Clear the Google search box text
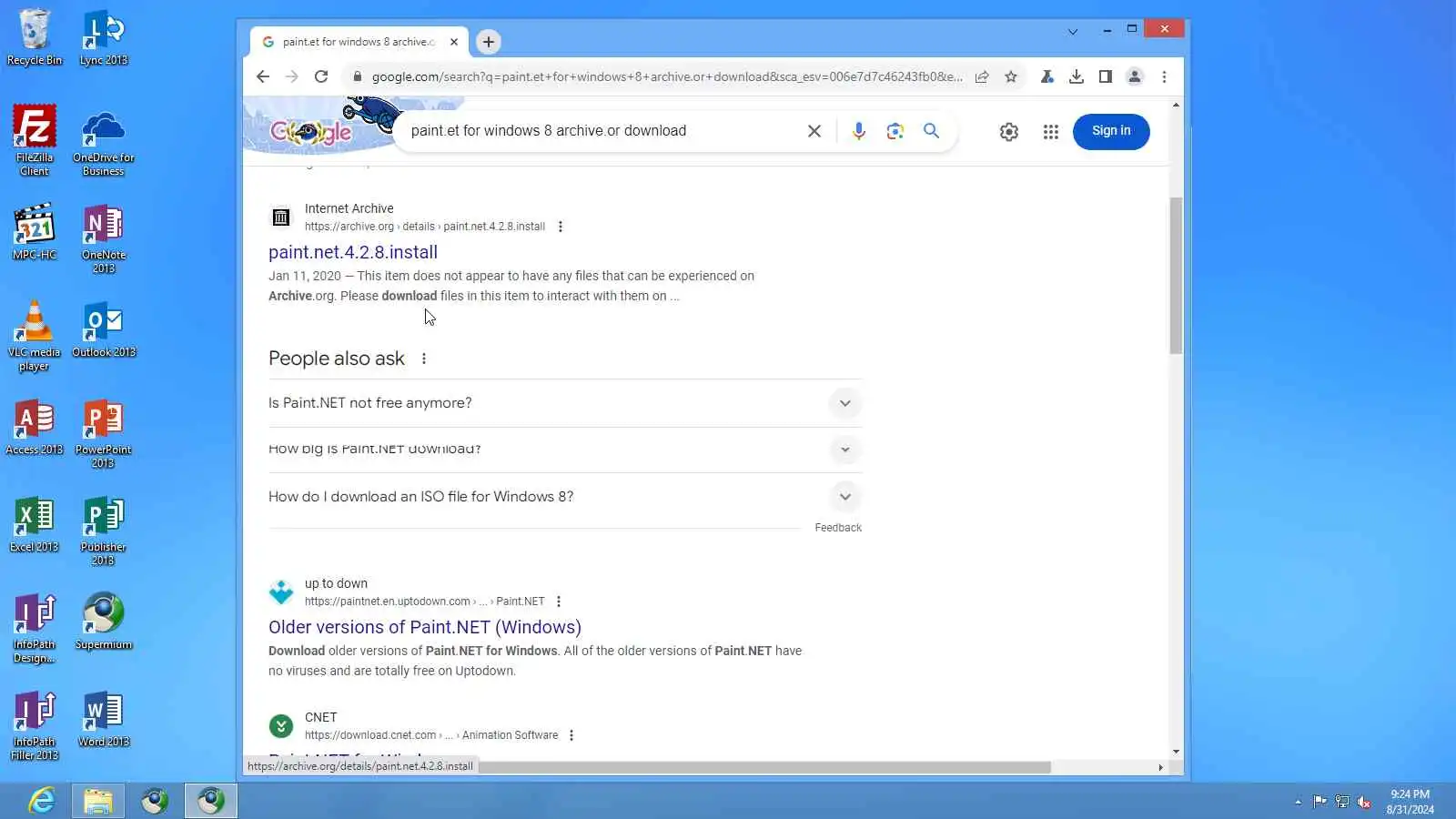This screenshot has width=1456, height=819. pos(814,131)
